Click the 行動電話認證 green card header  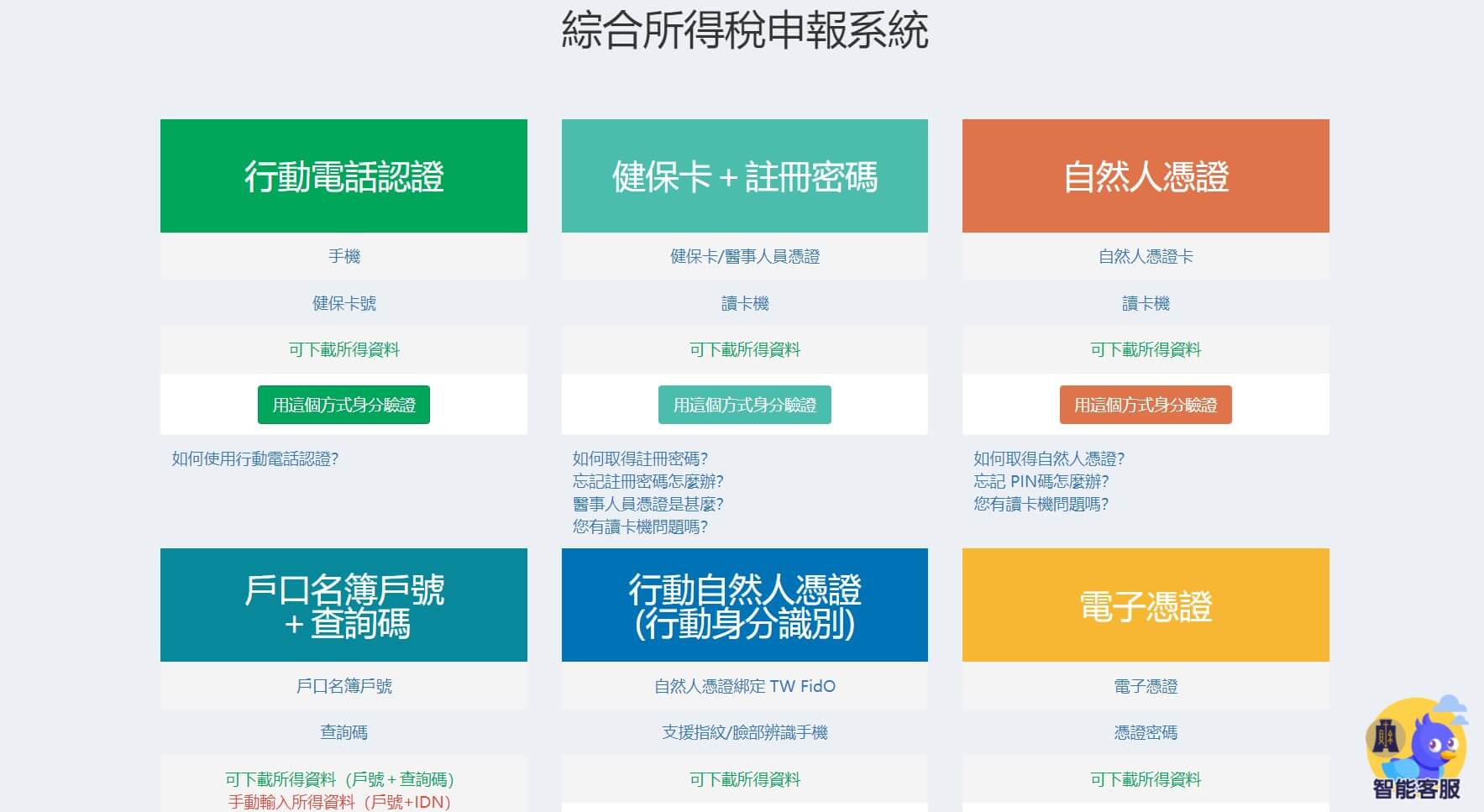pos(343,175)
